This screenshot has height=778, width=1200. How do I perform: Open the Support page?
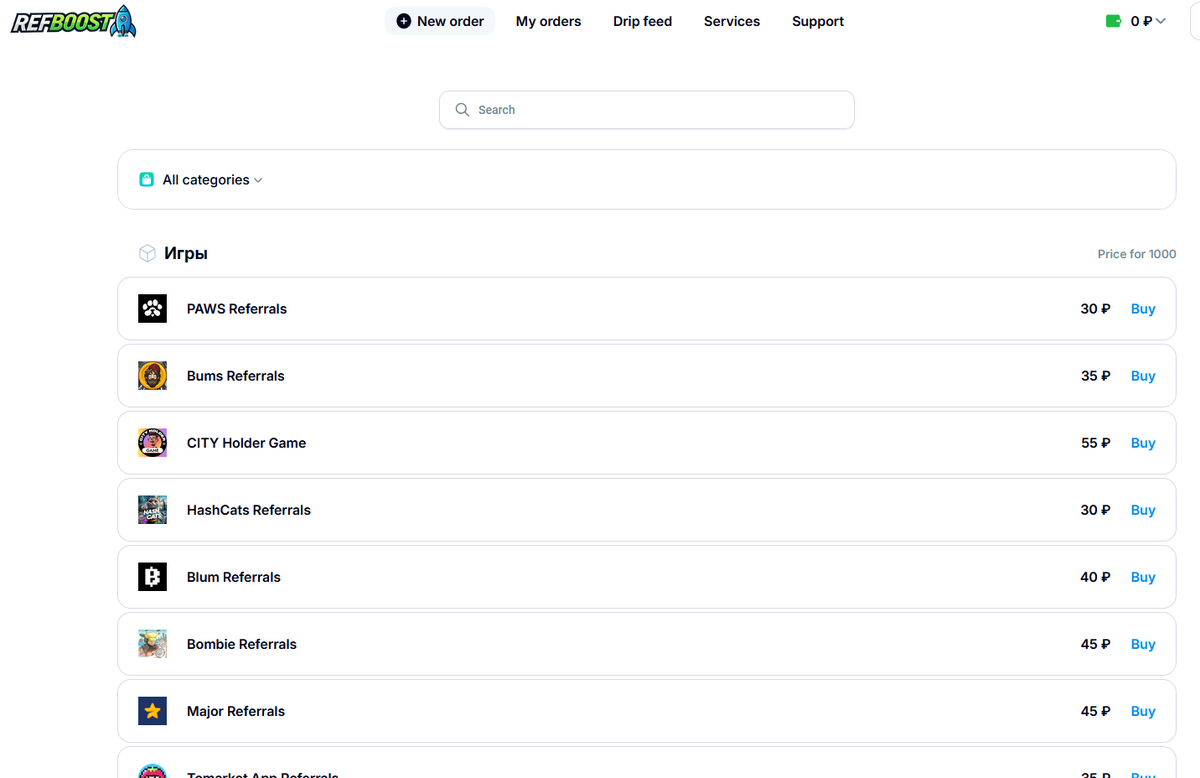point(818,21)
